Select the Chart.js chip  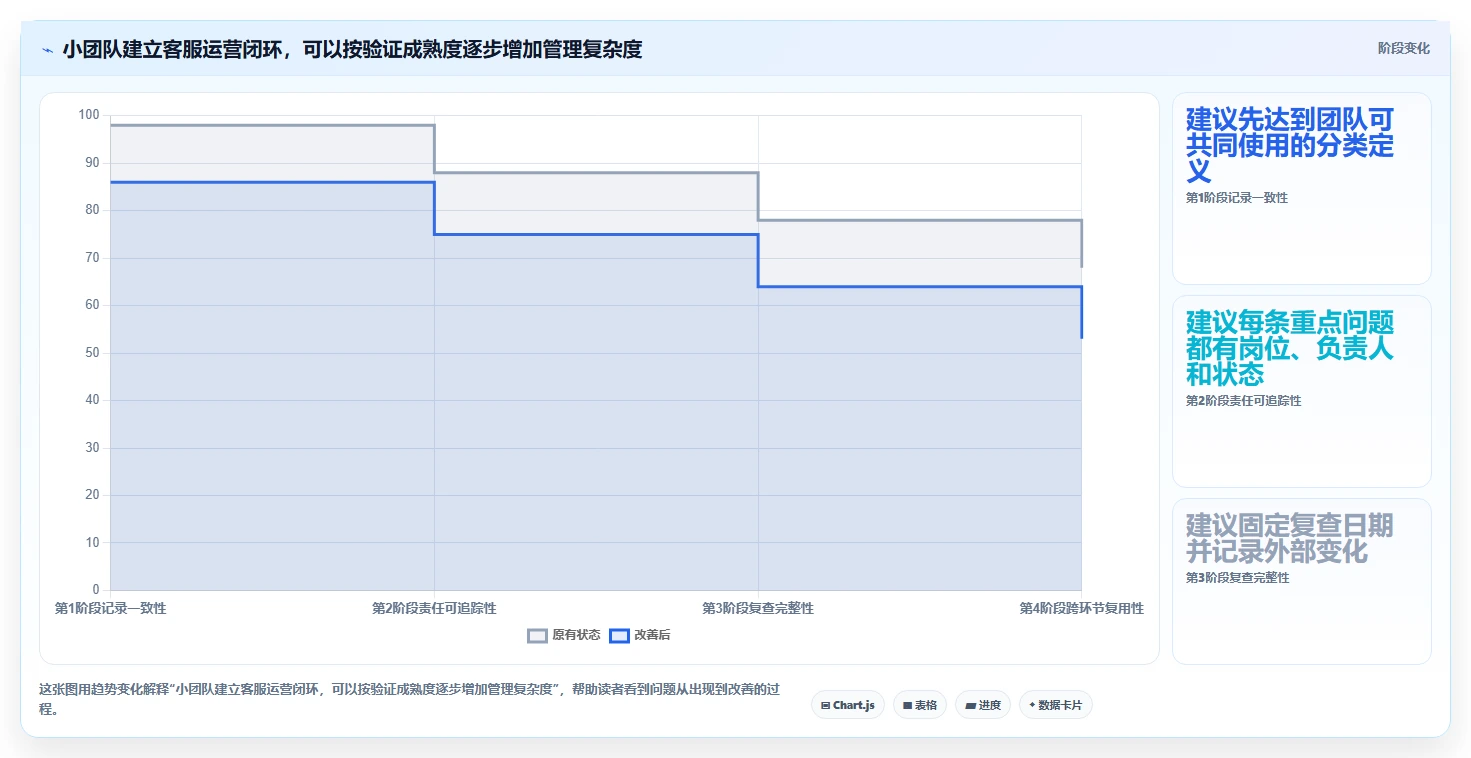pos(848,705)
